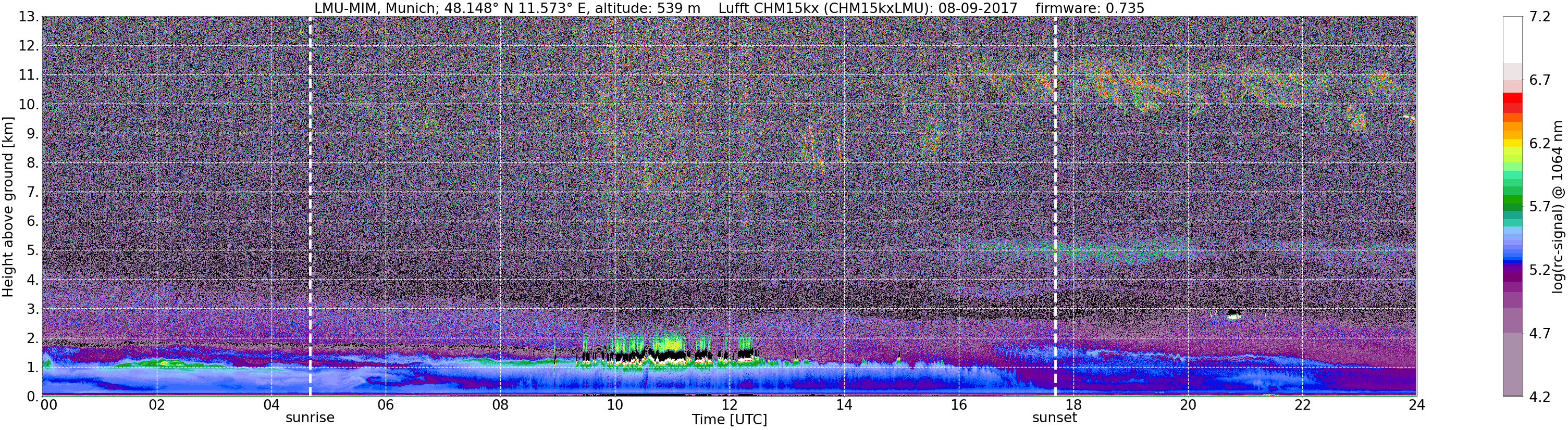Click the '06' time tick label

(386, 406)
